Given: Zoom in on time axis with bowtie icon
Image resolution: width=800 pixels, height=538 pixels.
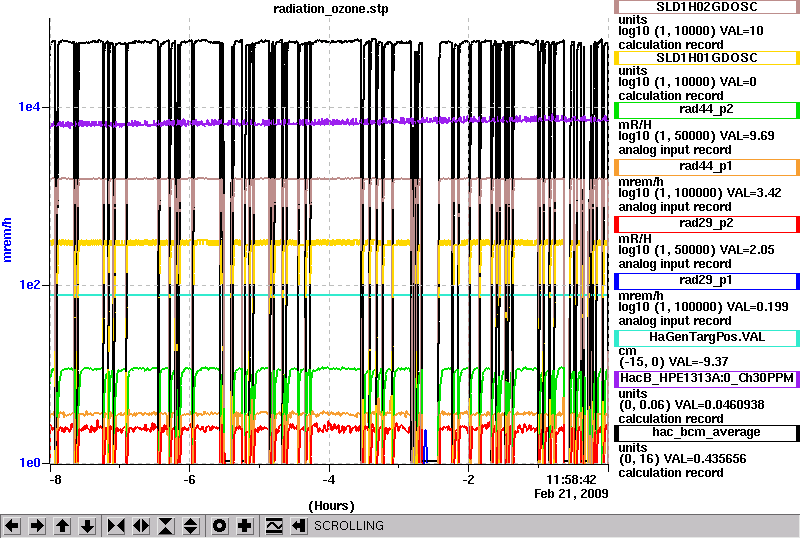Looking at the screenshot, I should pyautogui.click(x=116, y=526).
